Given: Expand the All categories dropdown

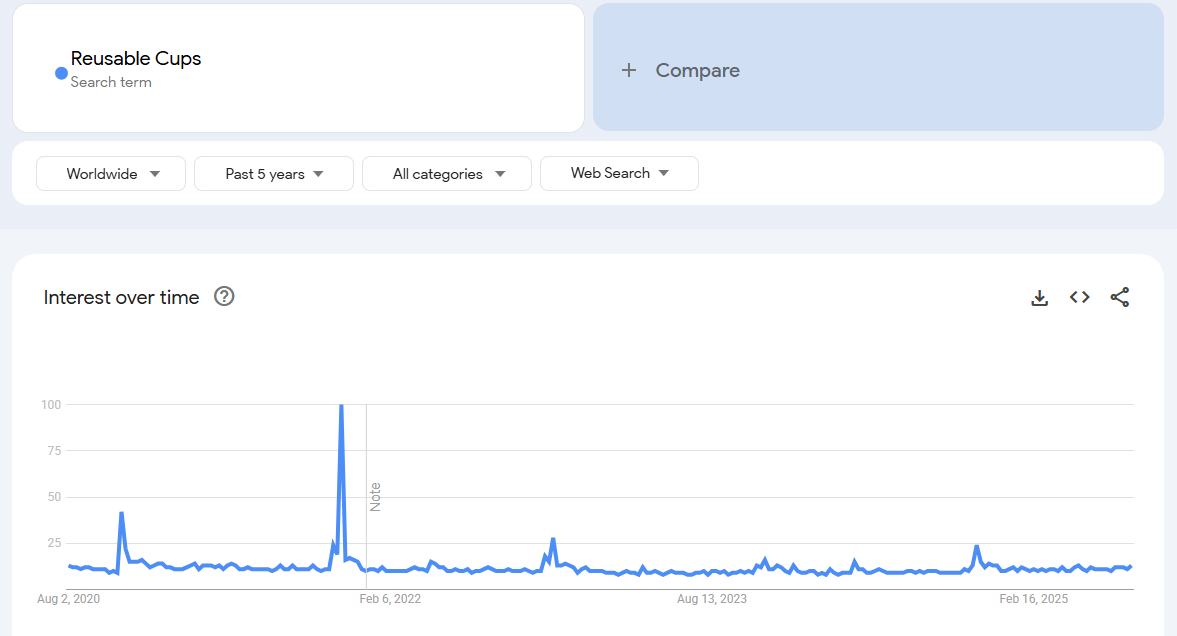Looking at the screenshot, I should click(447, 174).
